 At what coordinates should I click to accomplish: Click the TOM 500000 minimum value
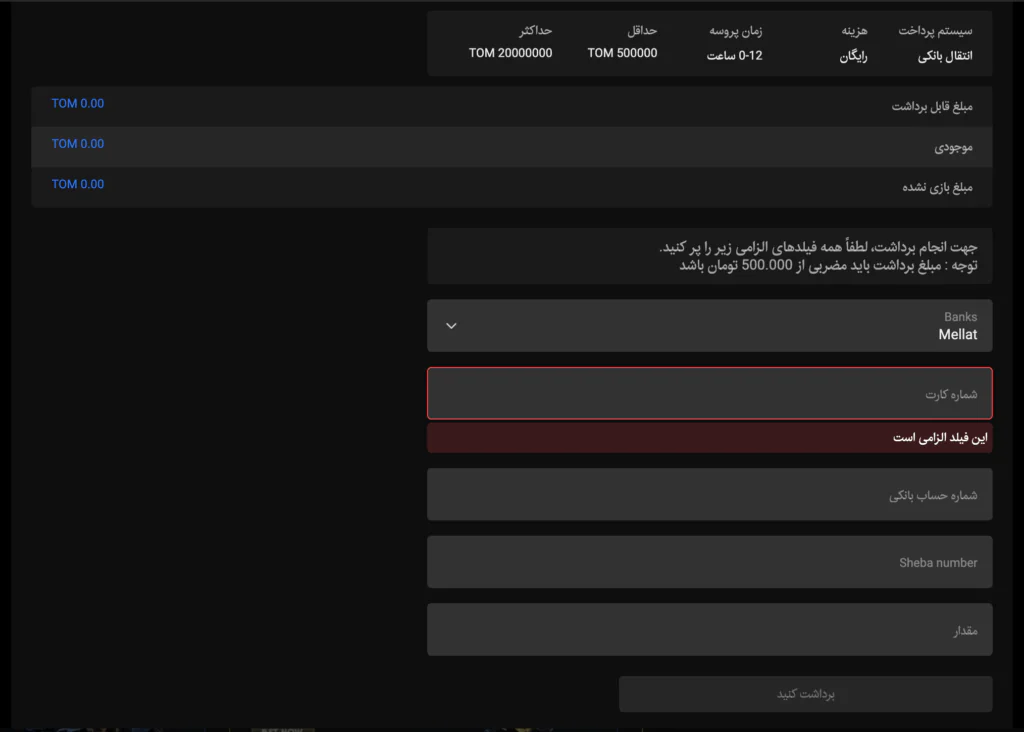[622, 53]
